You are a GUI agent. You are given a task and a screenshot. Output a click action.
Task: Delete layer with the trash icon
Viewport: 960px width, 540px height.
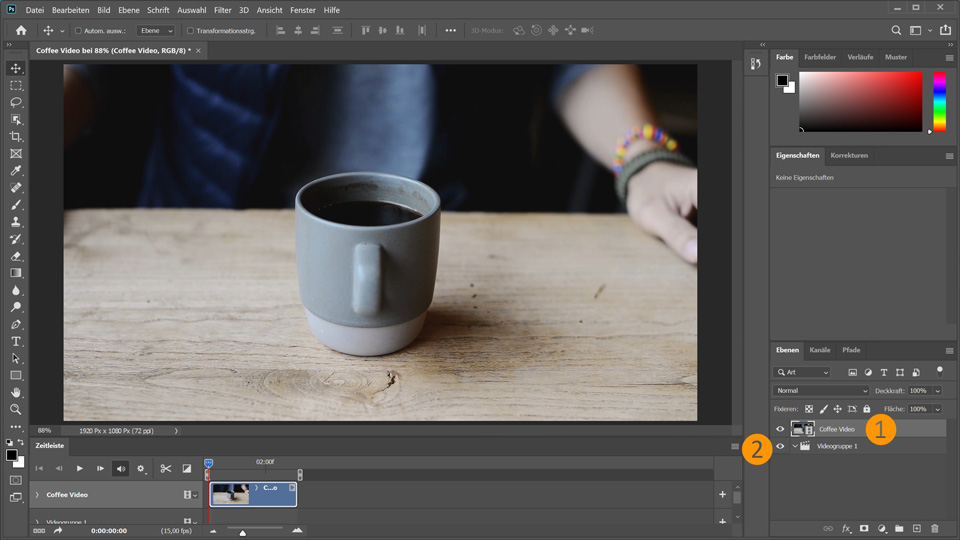pos(935,528)
